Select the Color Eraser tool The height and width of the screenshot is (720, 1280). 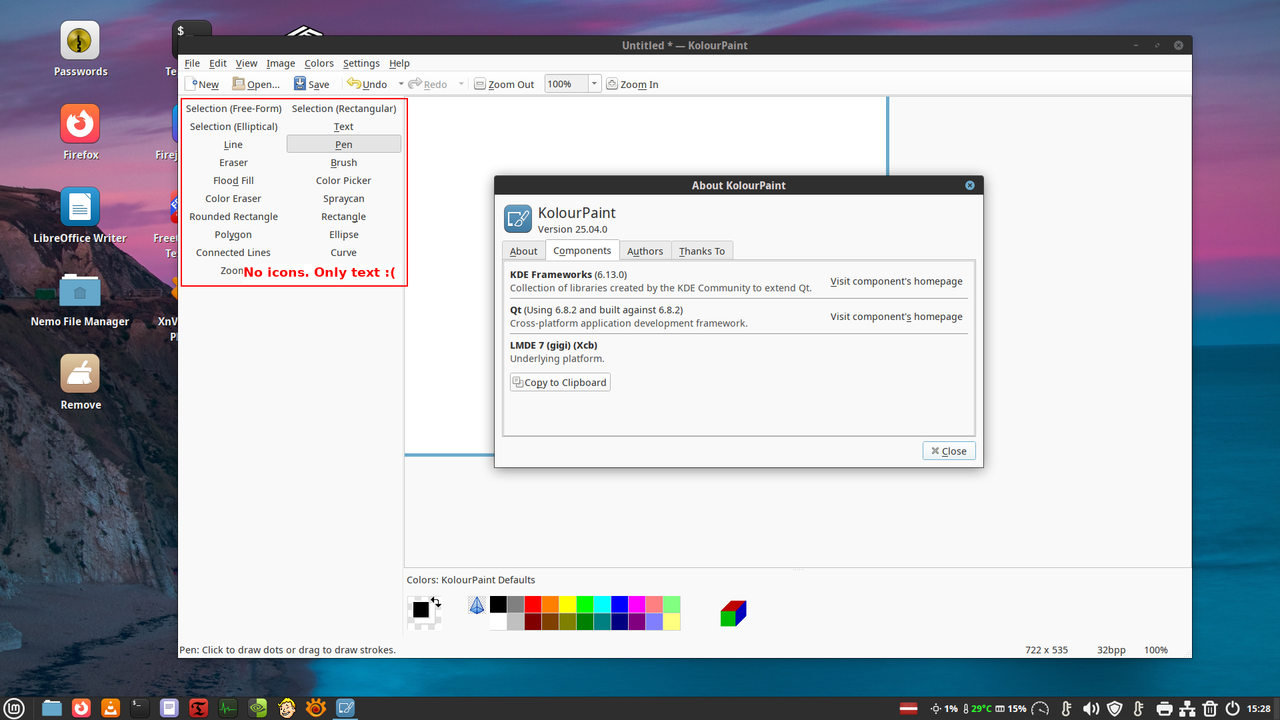233,198
